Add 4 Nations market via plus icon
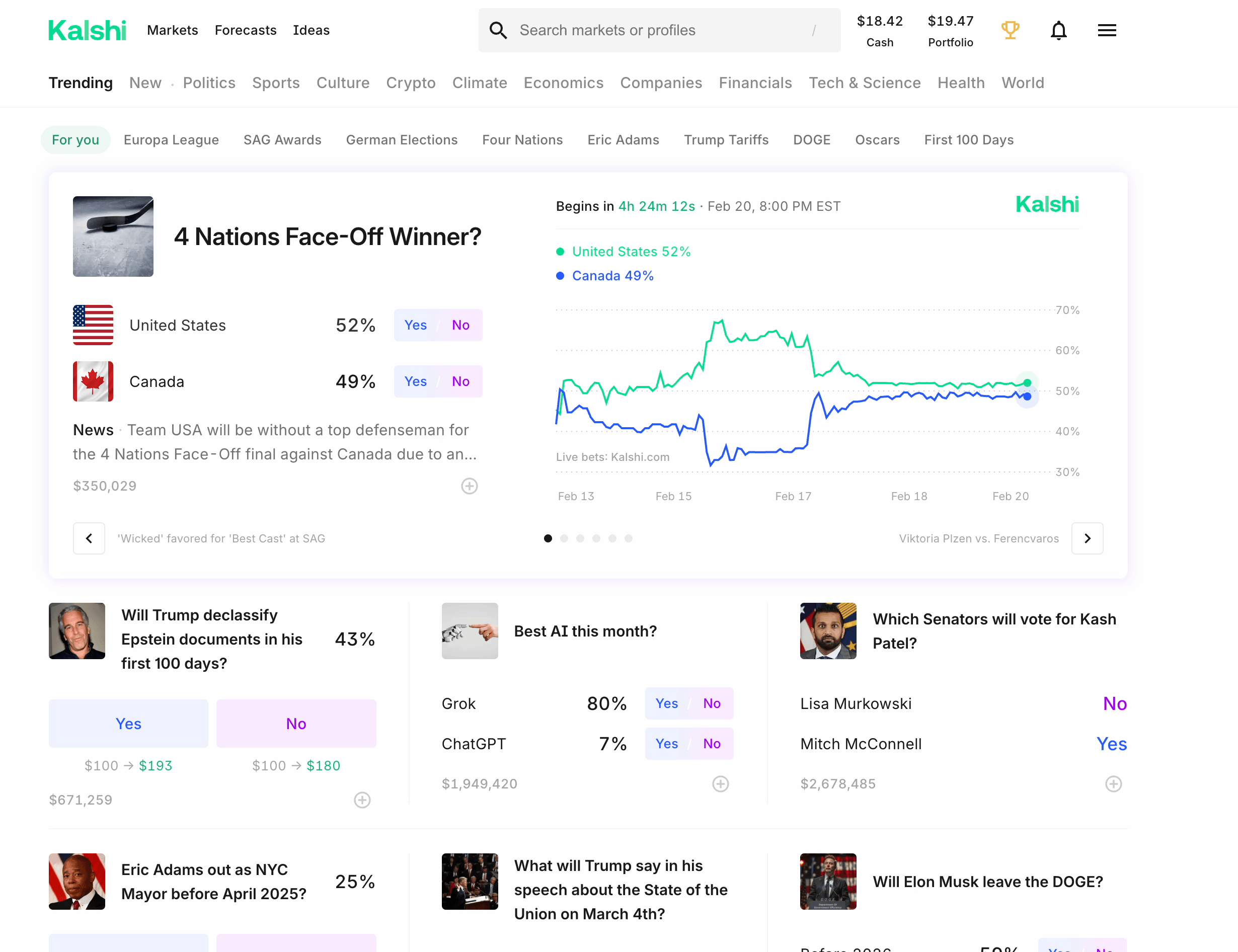This screenshot has height=952, width=1238. pos(469,486)
